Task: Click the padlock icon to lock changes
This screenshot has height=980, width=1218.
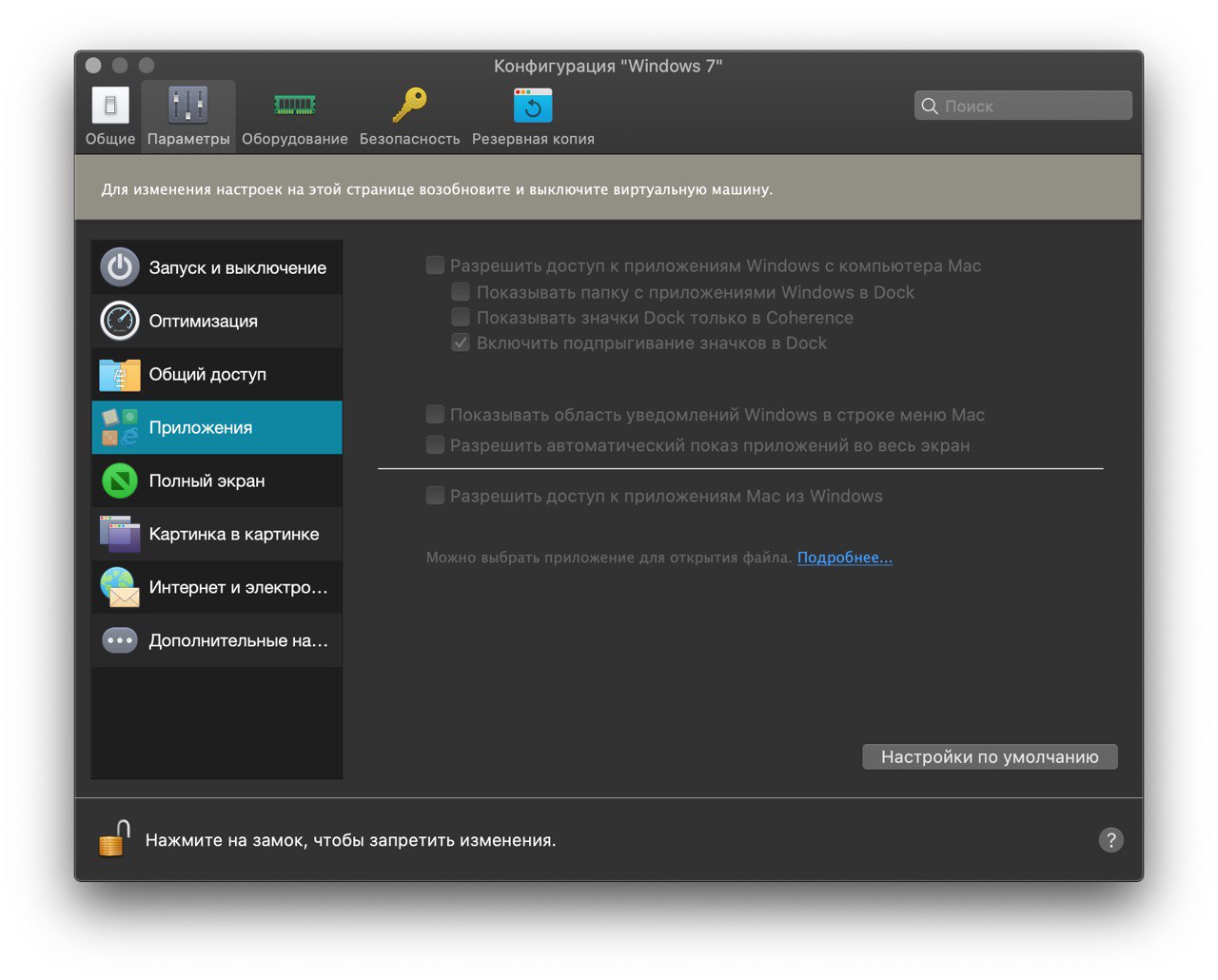Action: tap(115, 838)
